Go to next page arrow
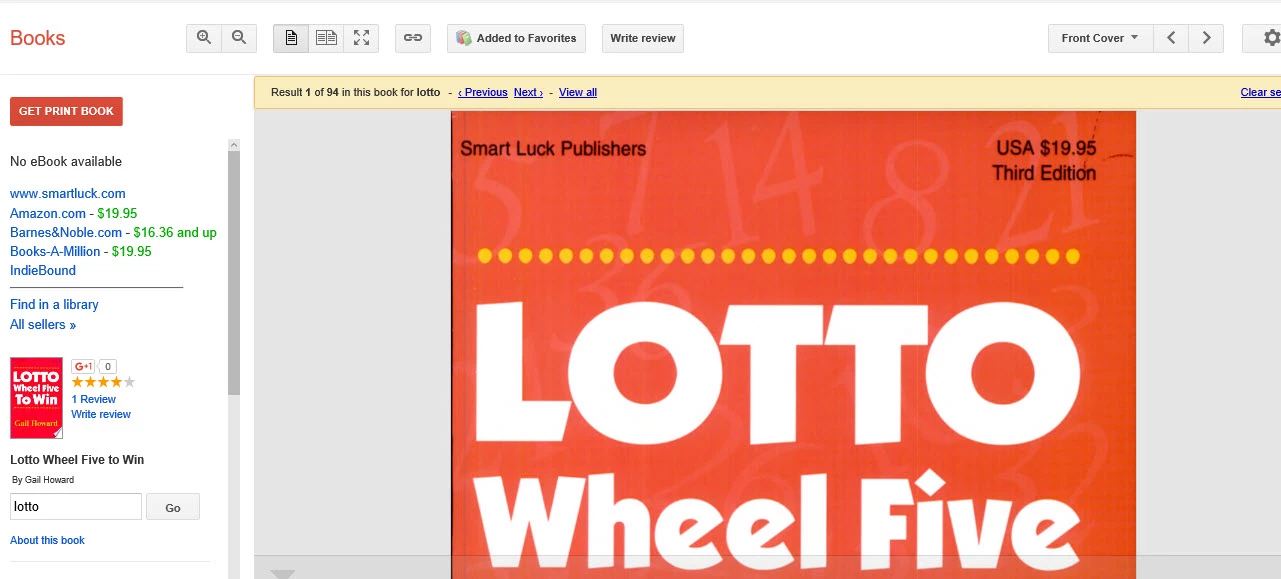This screenshot has height=579, width=1281. click(1206, 38)
